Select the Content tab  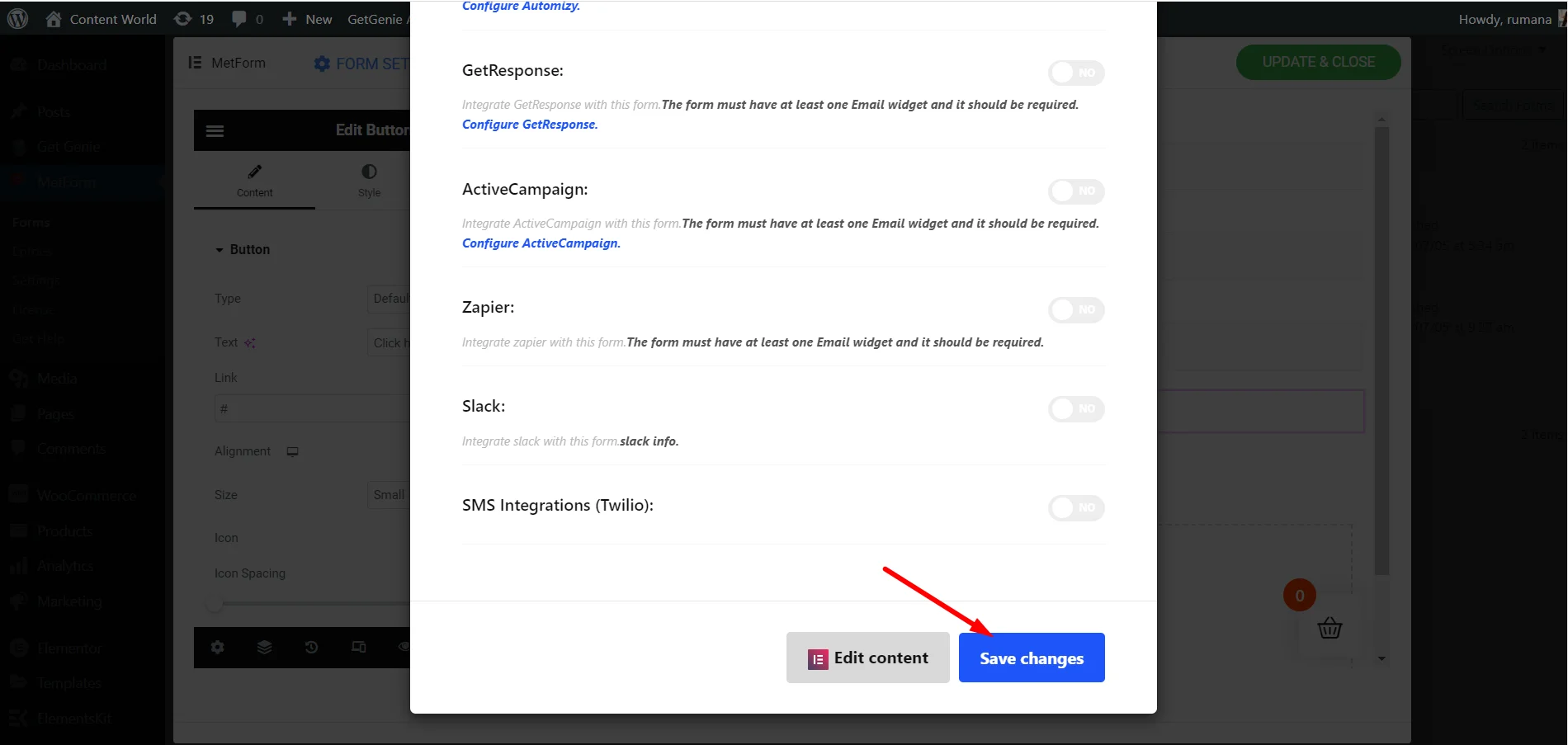pos(254,180)
